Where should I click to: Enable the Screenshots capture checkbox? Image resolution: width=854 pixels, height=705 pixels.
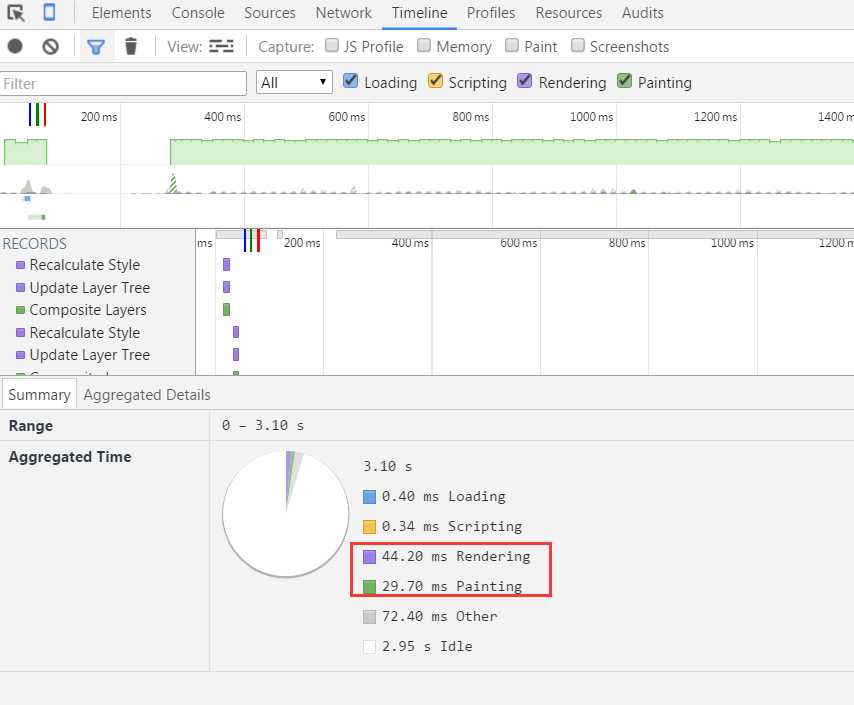point(577,45)
